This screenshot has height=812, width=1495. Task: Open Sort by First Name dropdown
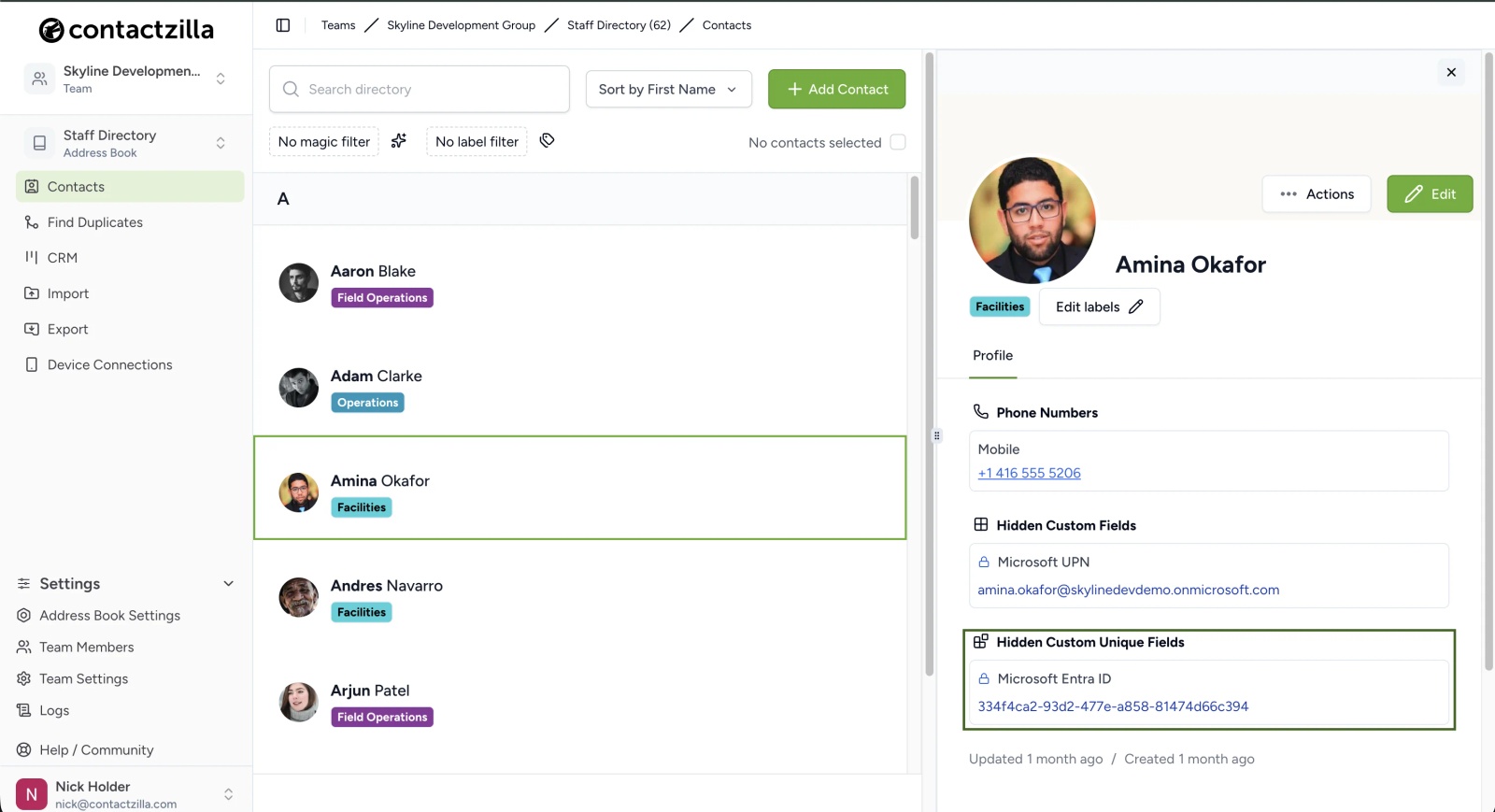click(x=669, y=90)
